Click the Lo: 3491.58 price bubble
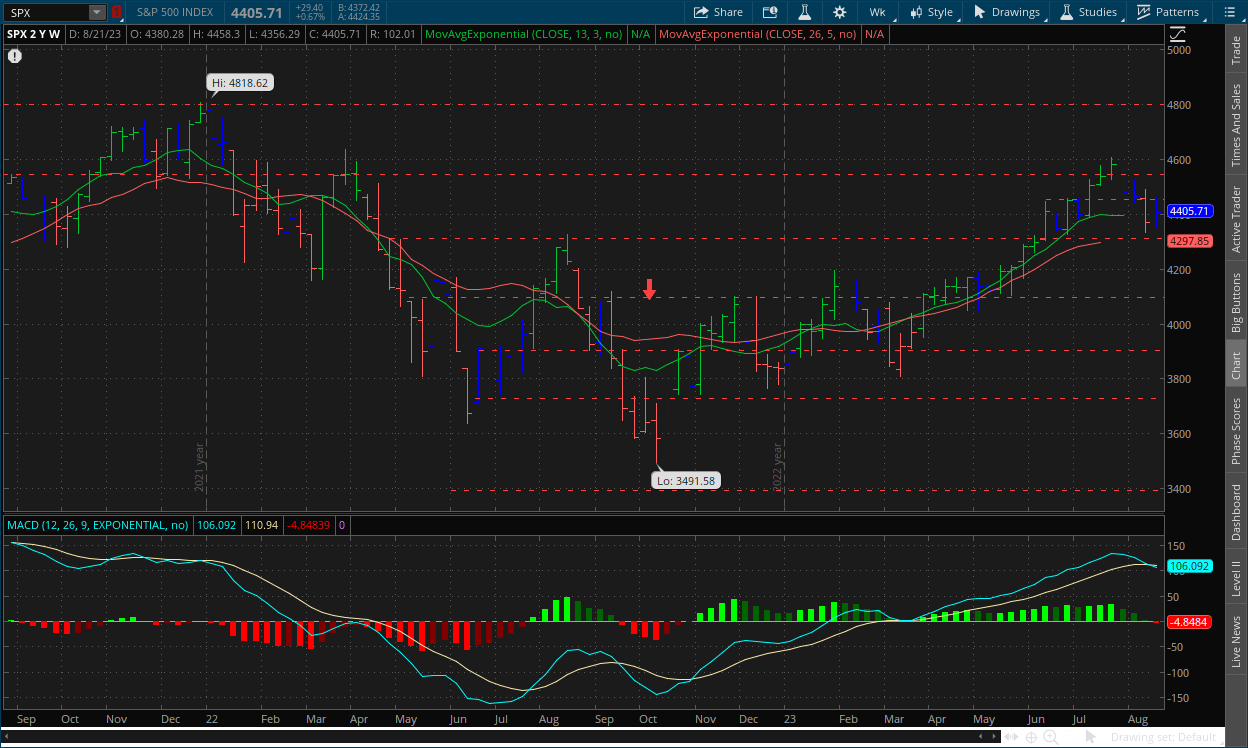1248x748 pixels. [687, 481]
